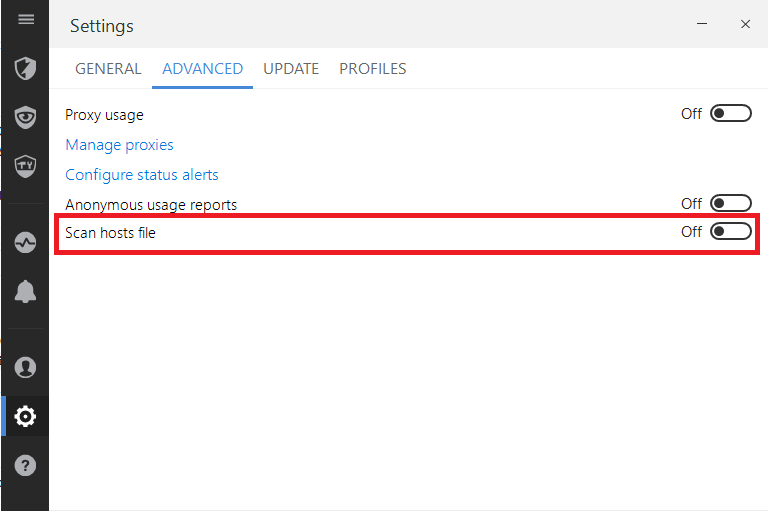Click the Manage proxies link
The width and height of the screenshot is (768, 511).
pyautogui.click(x=119, y=145)
